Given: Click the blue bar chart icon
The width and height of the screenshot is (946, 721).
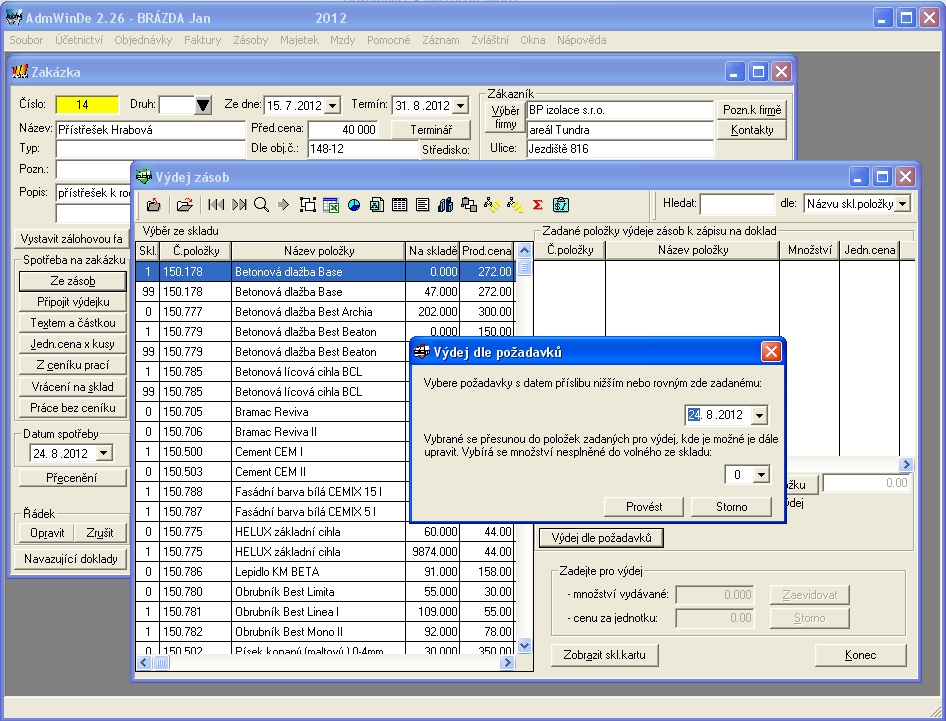Looking at the screenshot, I should [446, 205].
